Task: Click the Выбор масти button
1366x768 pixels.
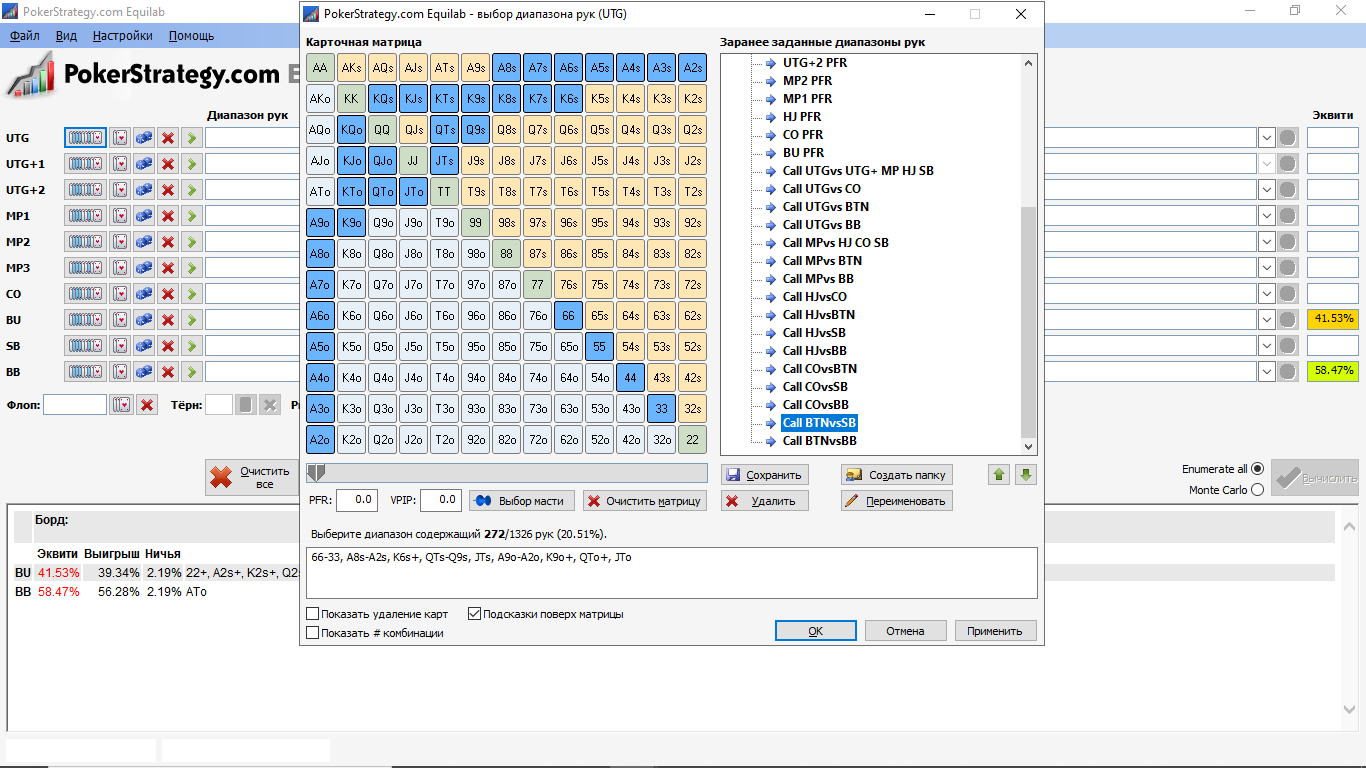Action: point(521,501)
